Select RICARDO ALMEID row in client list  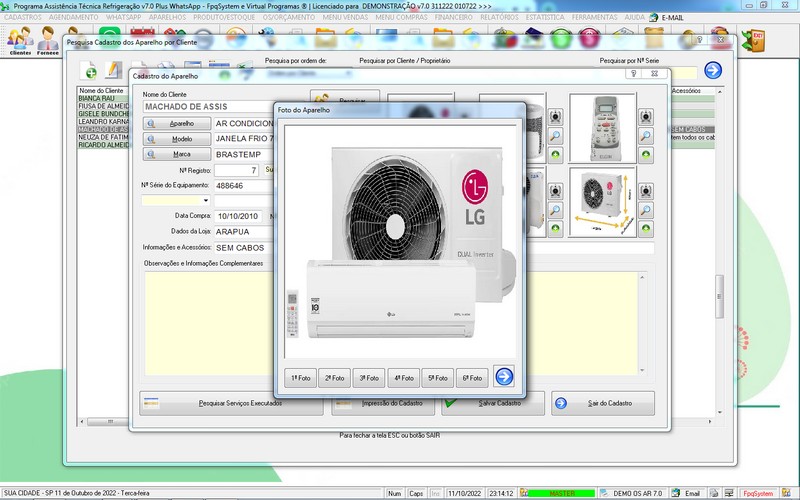104,145
